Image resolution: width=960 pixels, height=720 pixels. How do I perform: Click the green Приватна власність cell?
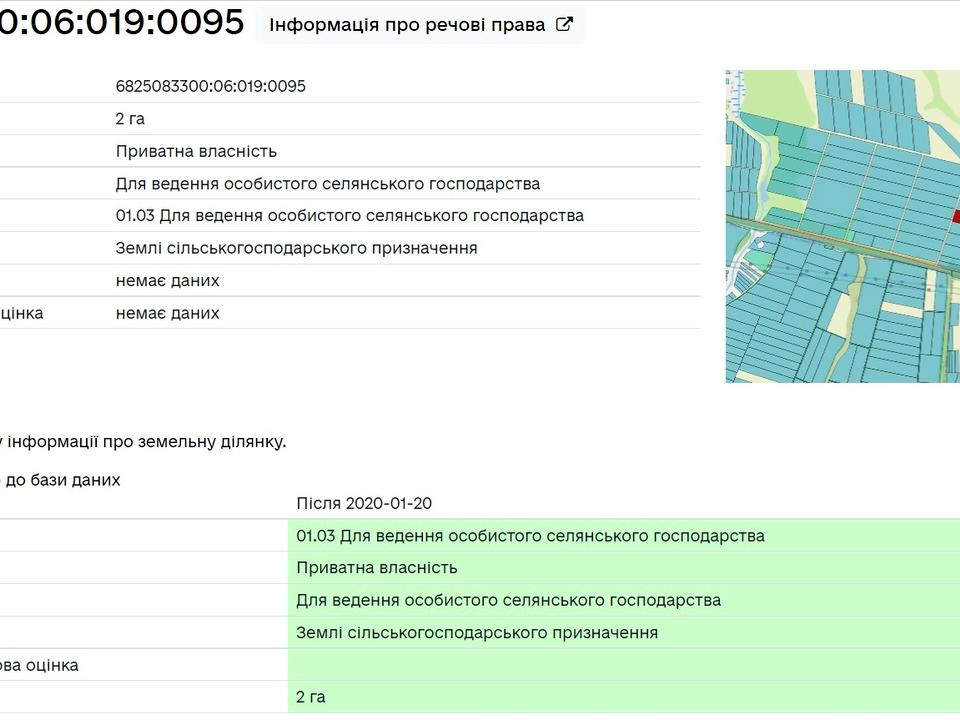coord(377,568)
